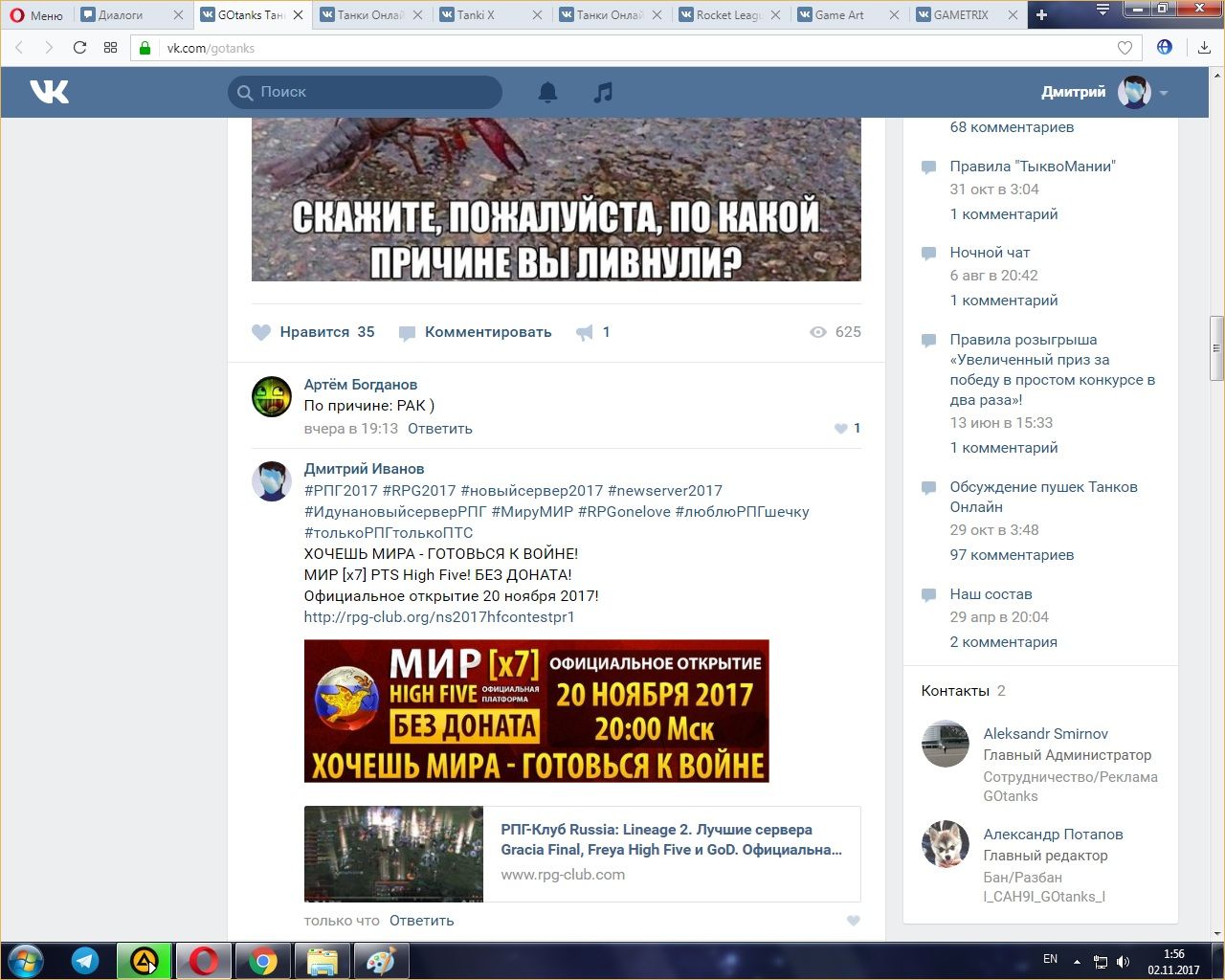Reply to Дмитрий Иванов's comment Ответить
The width and height of the screenshot is (1225, 980).
coord(421,921)
